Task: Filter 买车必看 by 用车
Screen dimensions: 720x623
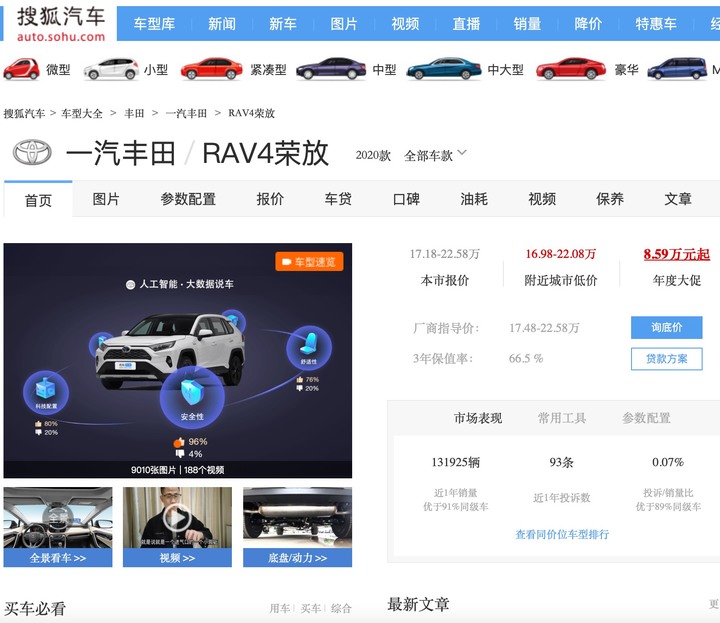Action: (280, 609)
